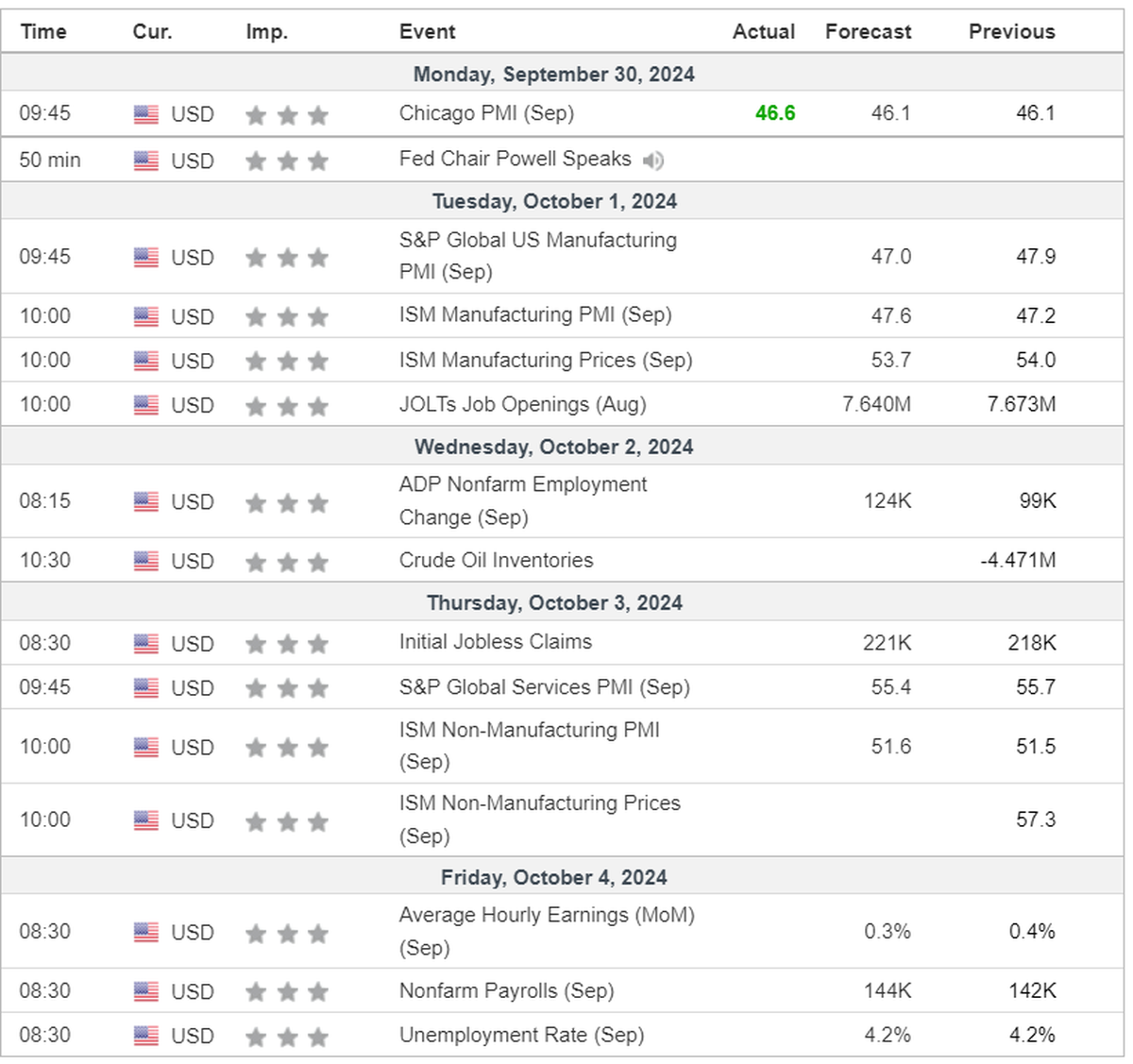Click the US flag in the Crude Oil Inventories row

146,561
